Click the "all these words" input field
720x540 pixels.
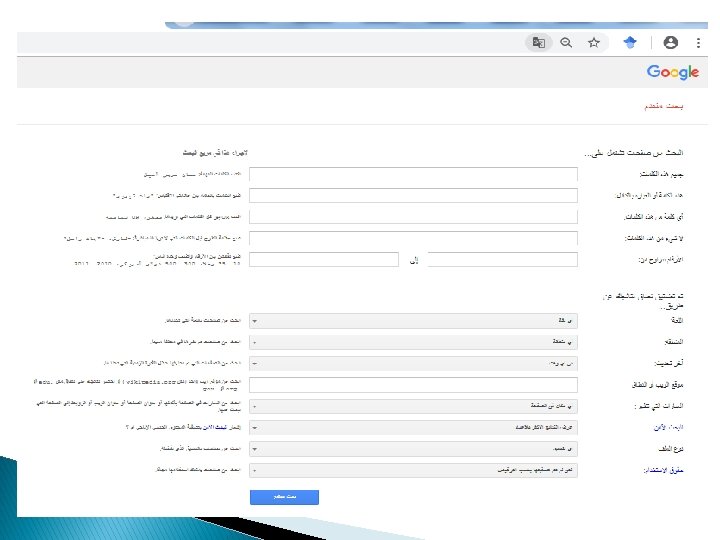(413, 174)
